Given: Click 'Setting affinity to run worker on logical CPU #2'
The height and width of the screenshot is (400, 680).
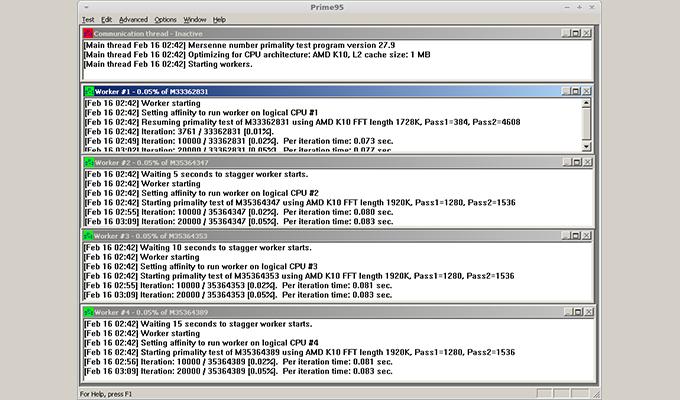Looking at the screenshot, I should click(x=201, y=193).
